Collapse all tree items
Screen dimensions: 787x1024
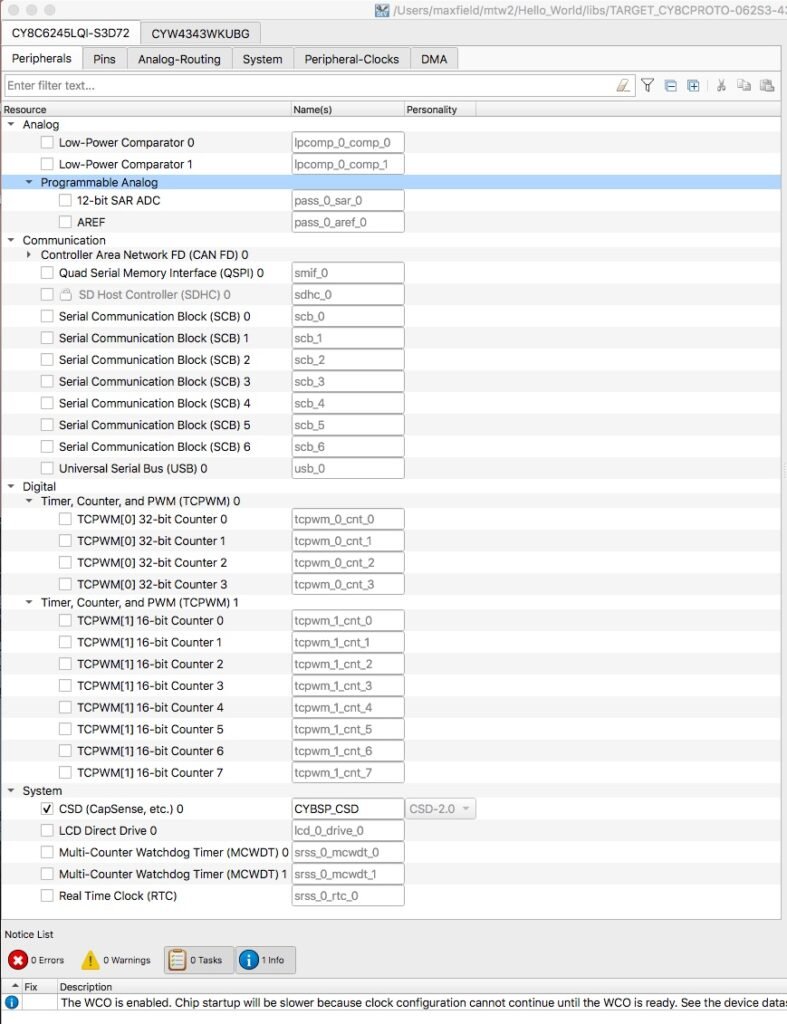coord(671,86)
